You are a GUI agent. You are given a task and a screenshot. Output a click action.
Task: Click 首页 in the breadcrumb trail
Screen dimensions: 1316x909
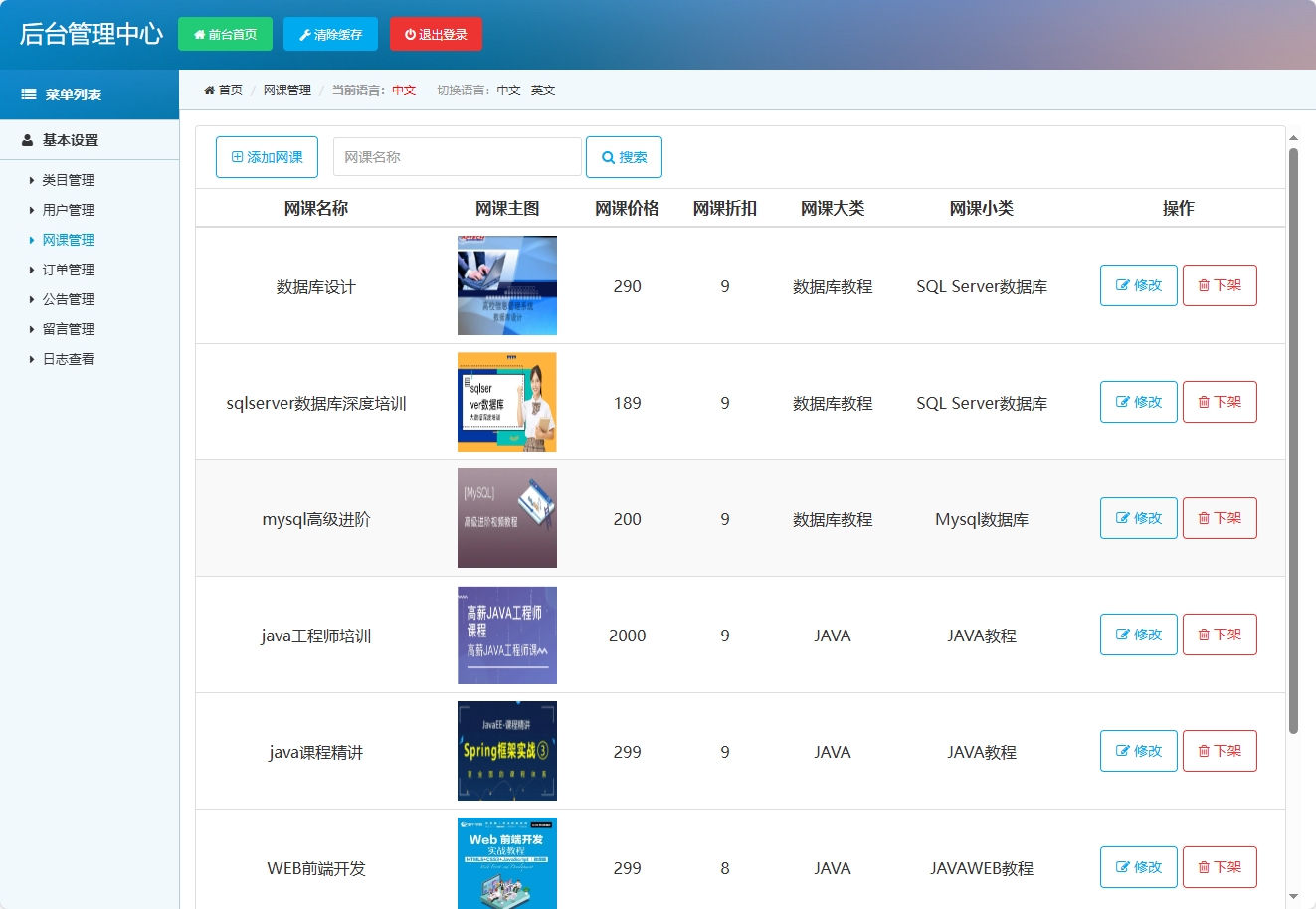229,90
